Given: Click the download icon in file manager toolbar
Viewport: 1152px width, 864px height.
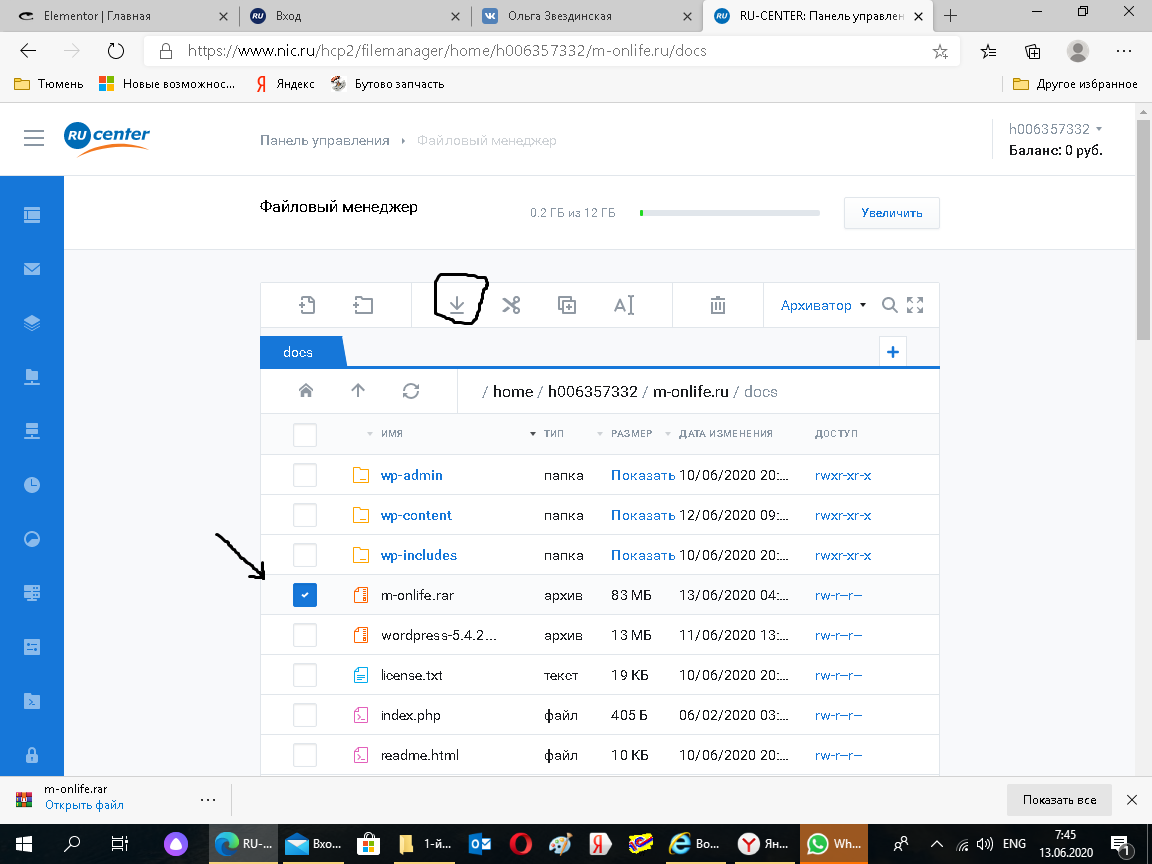Looking at the screenshot, I should pyautogui.click(x=457, y=305).
